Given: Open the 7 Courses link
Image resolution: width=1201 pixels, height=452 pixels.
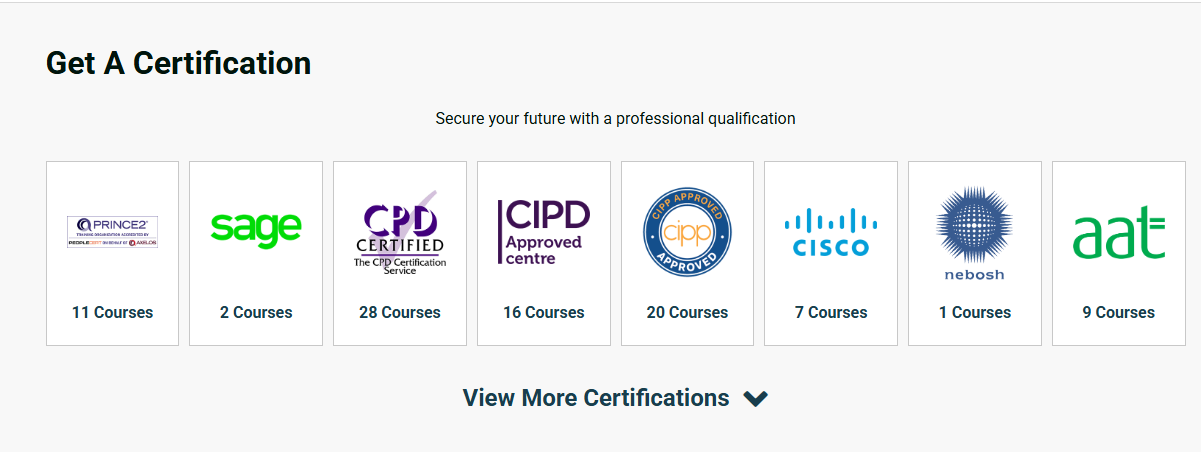Looking at the screenshot, I should (x=831, y=312).
